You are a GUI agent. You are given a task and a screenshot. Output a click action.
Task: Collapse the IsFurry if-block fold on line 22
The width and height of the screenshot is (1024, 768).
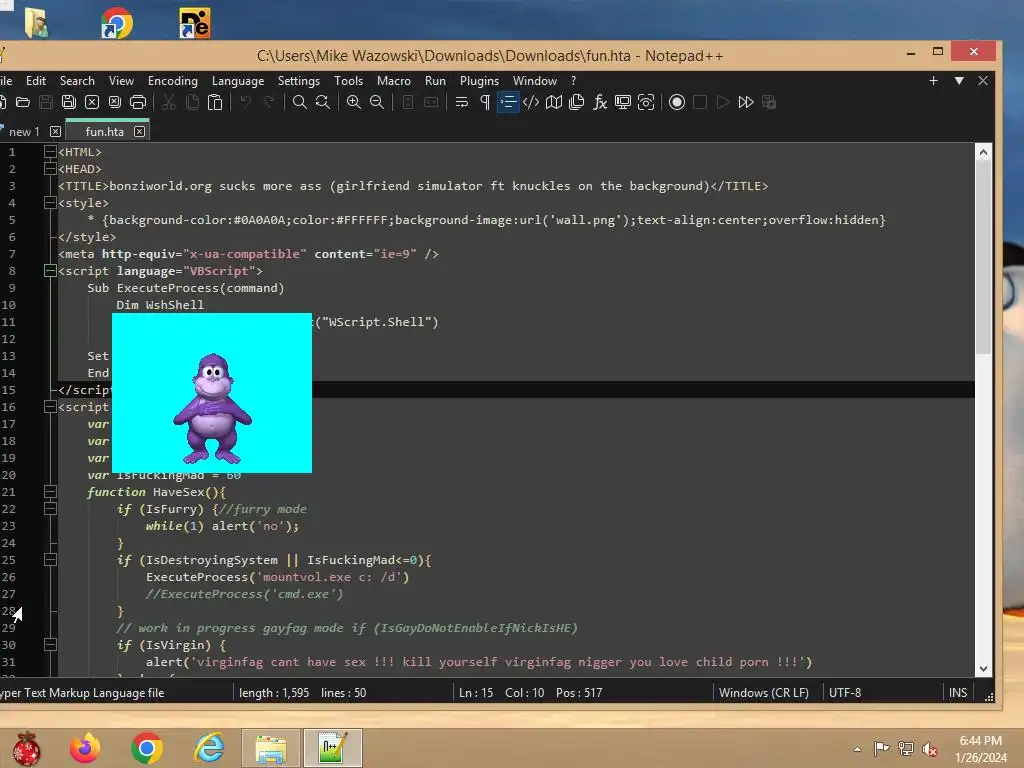point(50,508)
